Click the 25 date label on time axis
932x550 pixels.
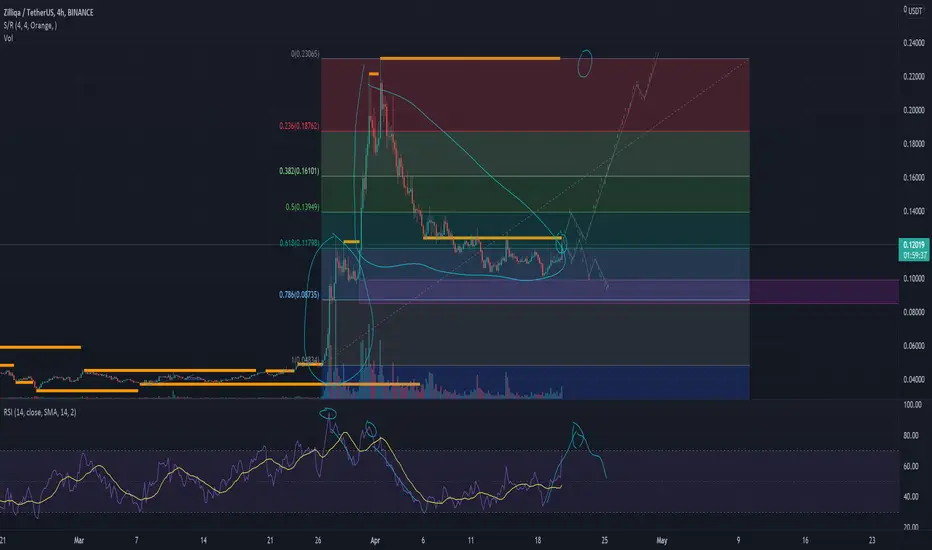pos(604,540)
